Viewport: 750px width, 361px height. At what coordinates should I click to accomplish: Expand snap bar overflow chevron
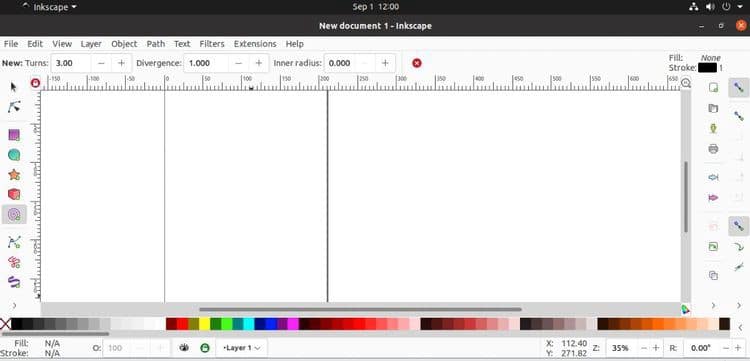click(x=740, y=305)
